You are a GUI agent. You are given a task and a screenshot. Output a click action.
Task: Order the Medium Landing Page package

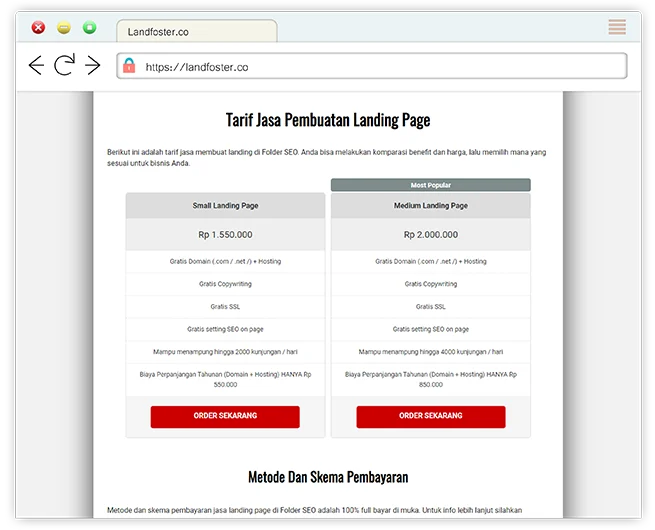[x=430, y=416]
